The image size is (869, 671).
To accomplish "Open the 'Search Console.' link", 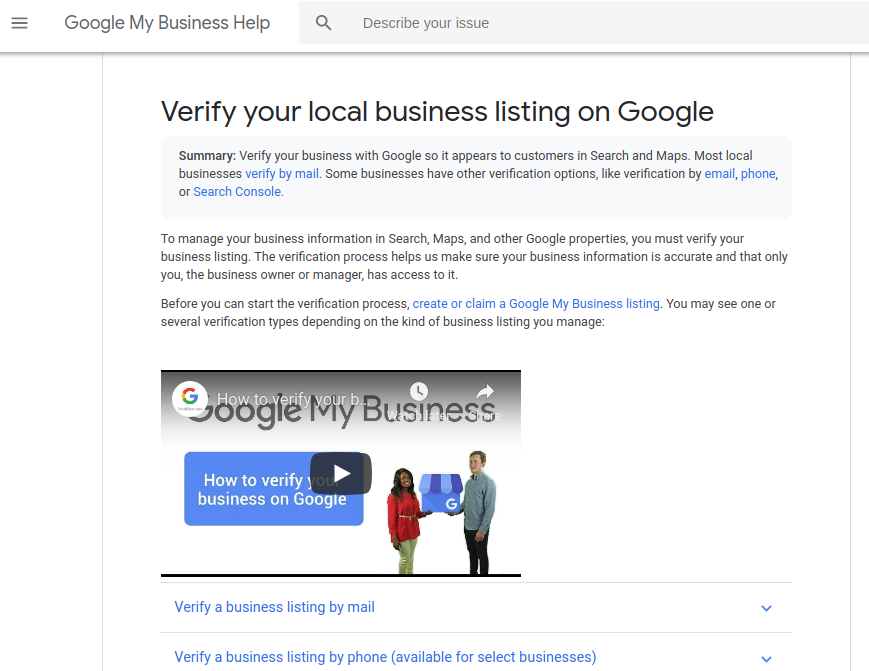I will [x=238, y=192].
